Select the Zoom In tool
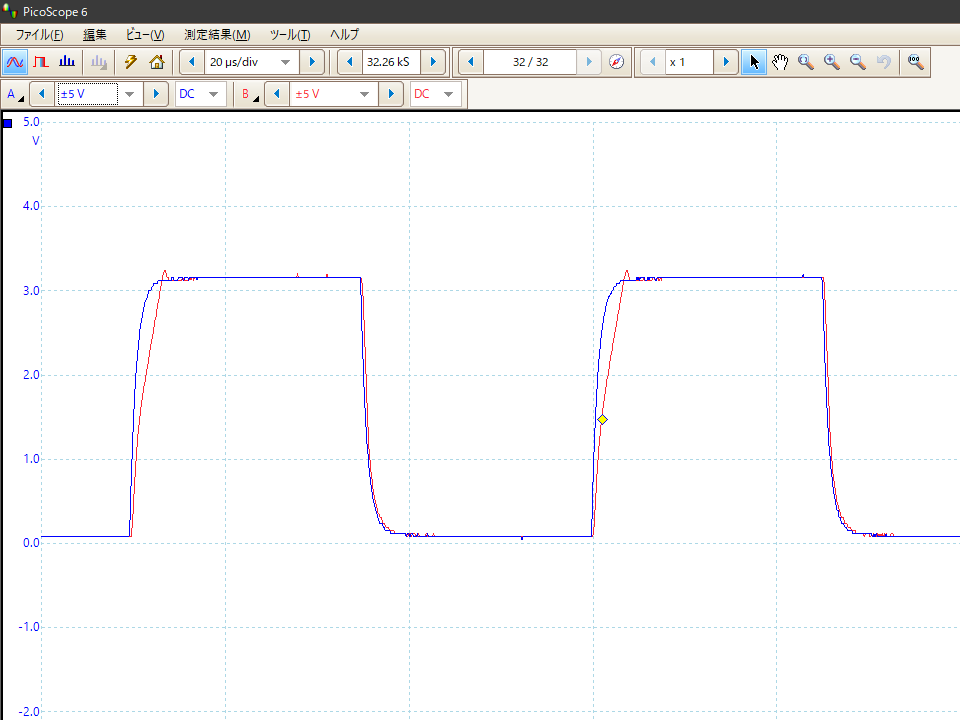 831,62
